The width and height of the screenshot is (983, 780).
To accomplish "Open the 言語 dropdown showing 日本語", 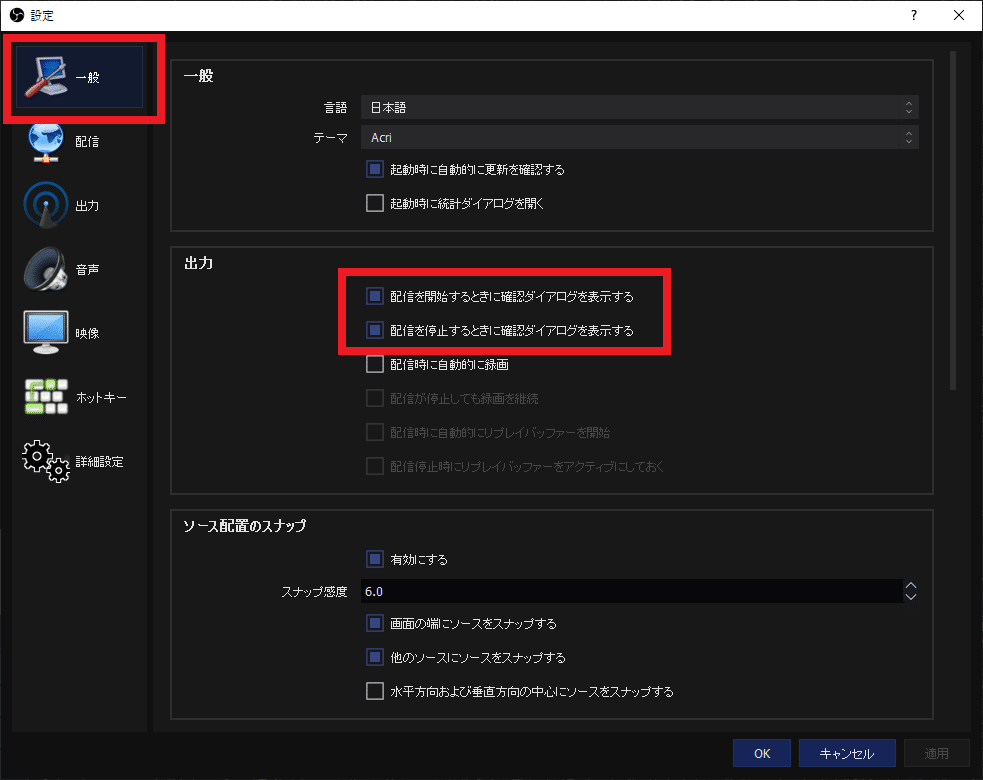I will 639,107.
